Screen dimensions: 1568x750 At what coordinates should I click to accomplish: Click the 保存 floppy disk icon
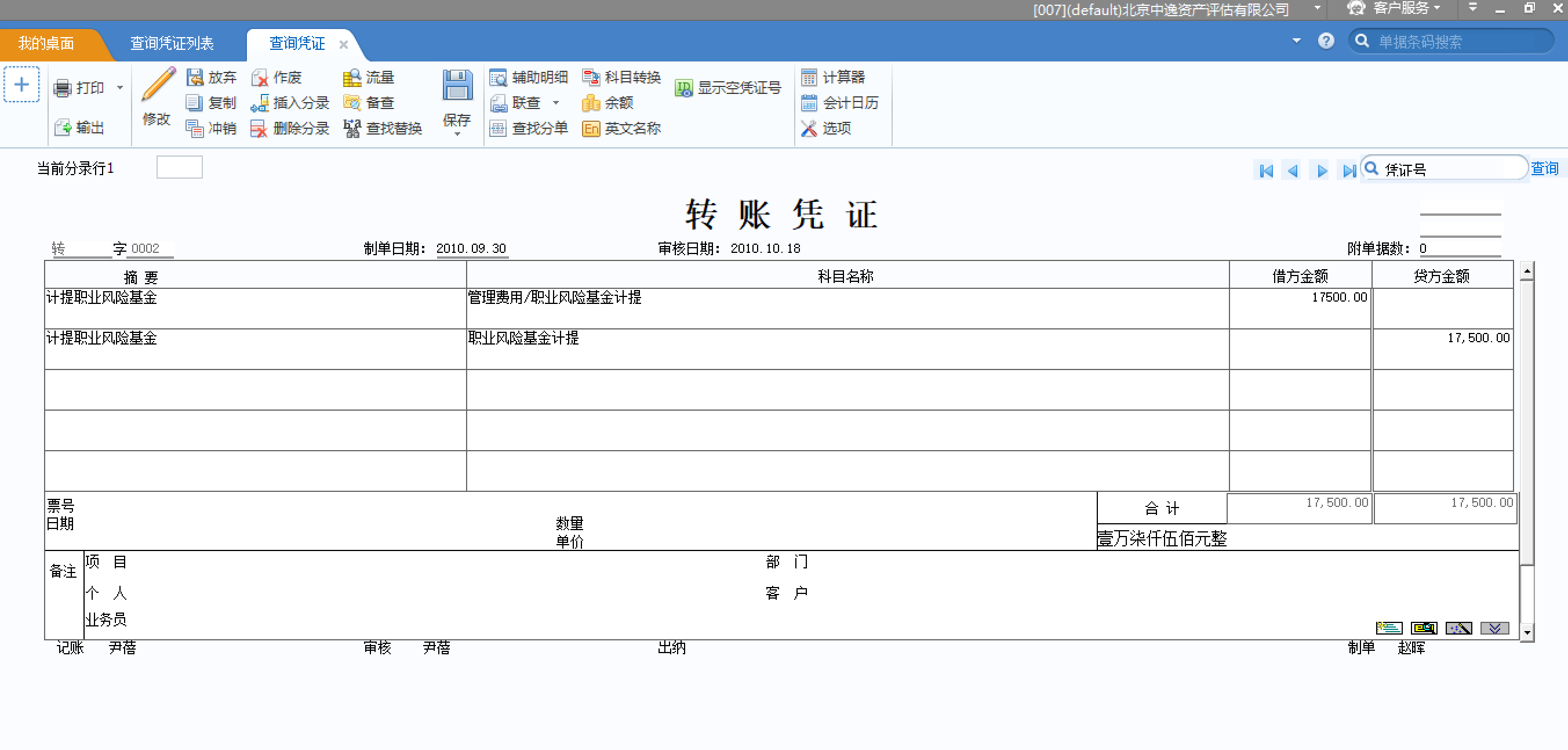(x=457, y=86)
